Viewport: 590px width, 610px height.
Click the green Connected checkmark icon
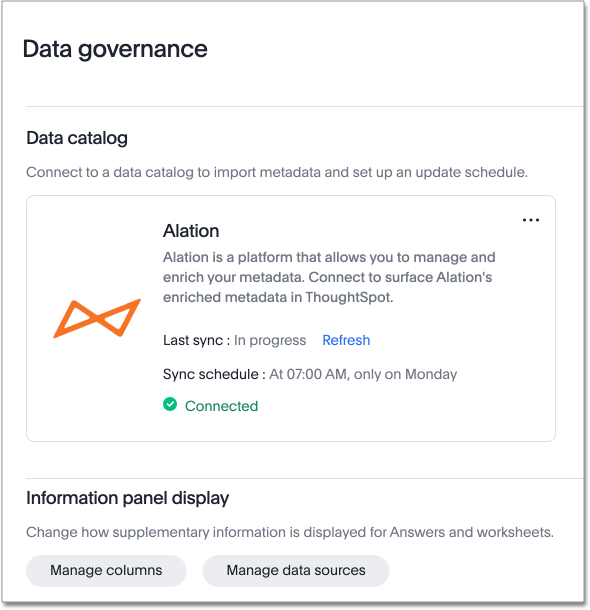click(x=170, y=405)
